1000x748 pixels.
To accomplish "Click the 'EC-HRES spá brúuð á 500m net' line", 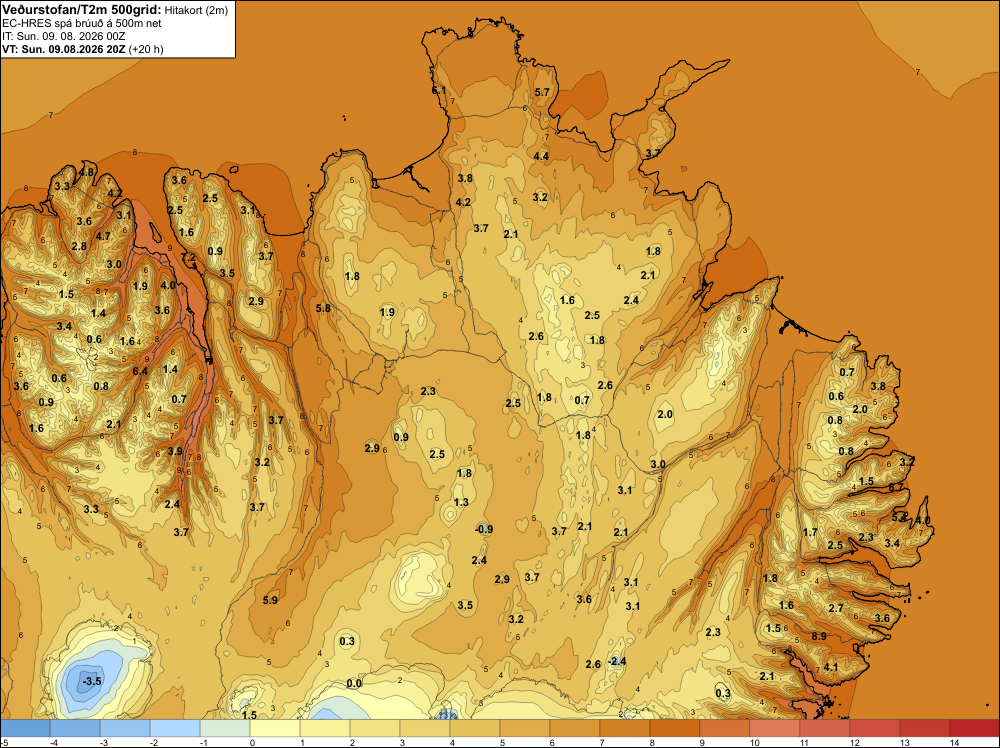I will pyautogui.click(x=82, y=23).
